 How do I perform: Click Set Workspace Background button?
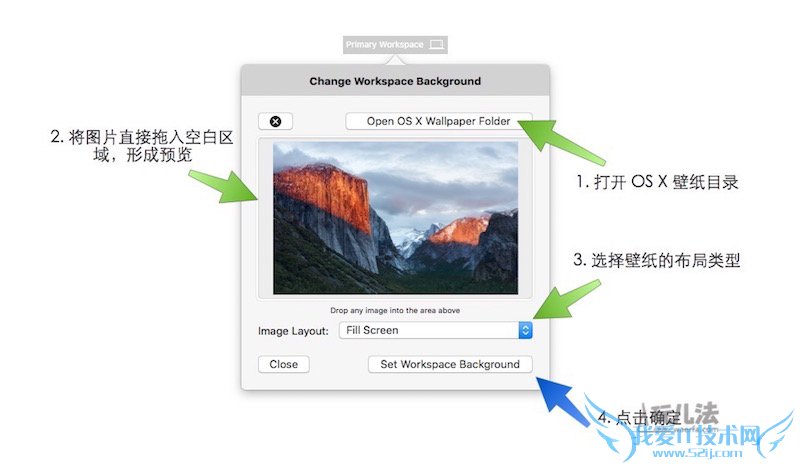coord(450,364)
